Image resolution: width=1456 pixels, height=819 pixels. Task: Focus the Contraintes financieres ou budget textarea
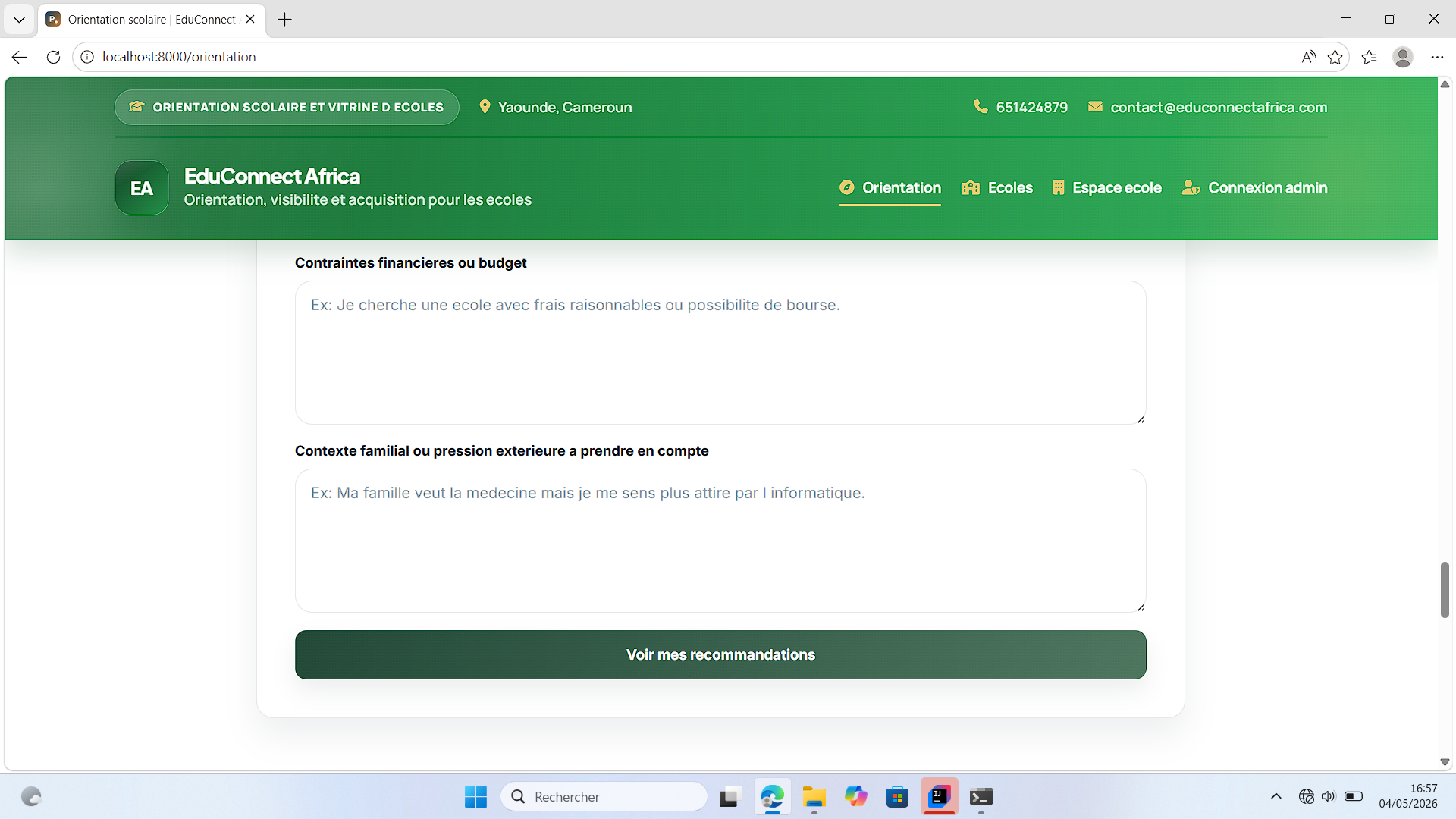point(720,353)
